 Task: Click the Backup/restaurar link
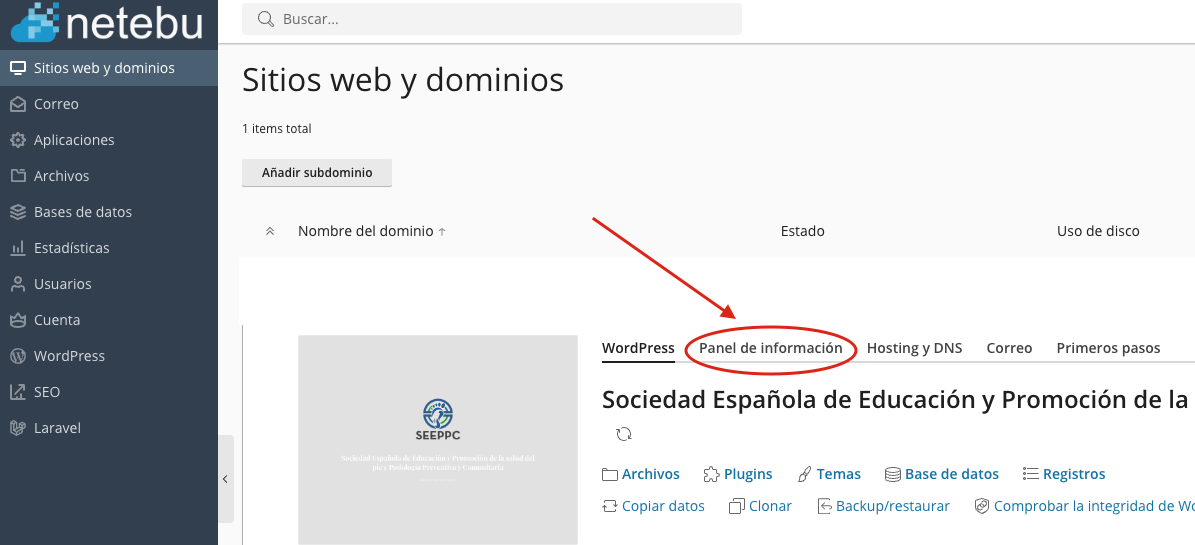pos(892,506)
